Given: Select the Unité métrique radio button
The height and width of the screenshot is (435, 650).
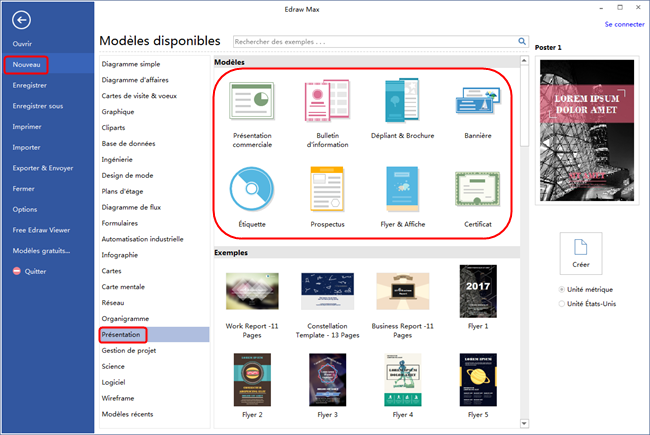Looking at the screenshot, I should (562, 289).
